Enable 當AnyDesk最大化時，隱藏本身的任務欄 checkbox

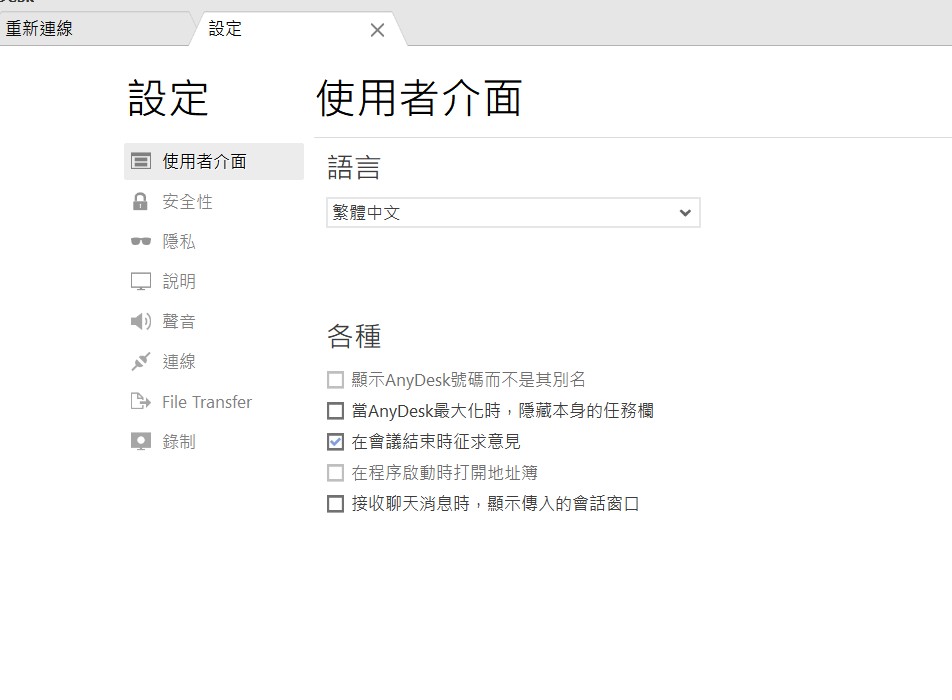(x=335, y=411)
